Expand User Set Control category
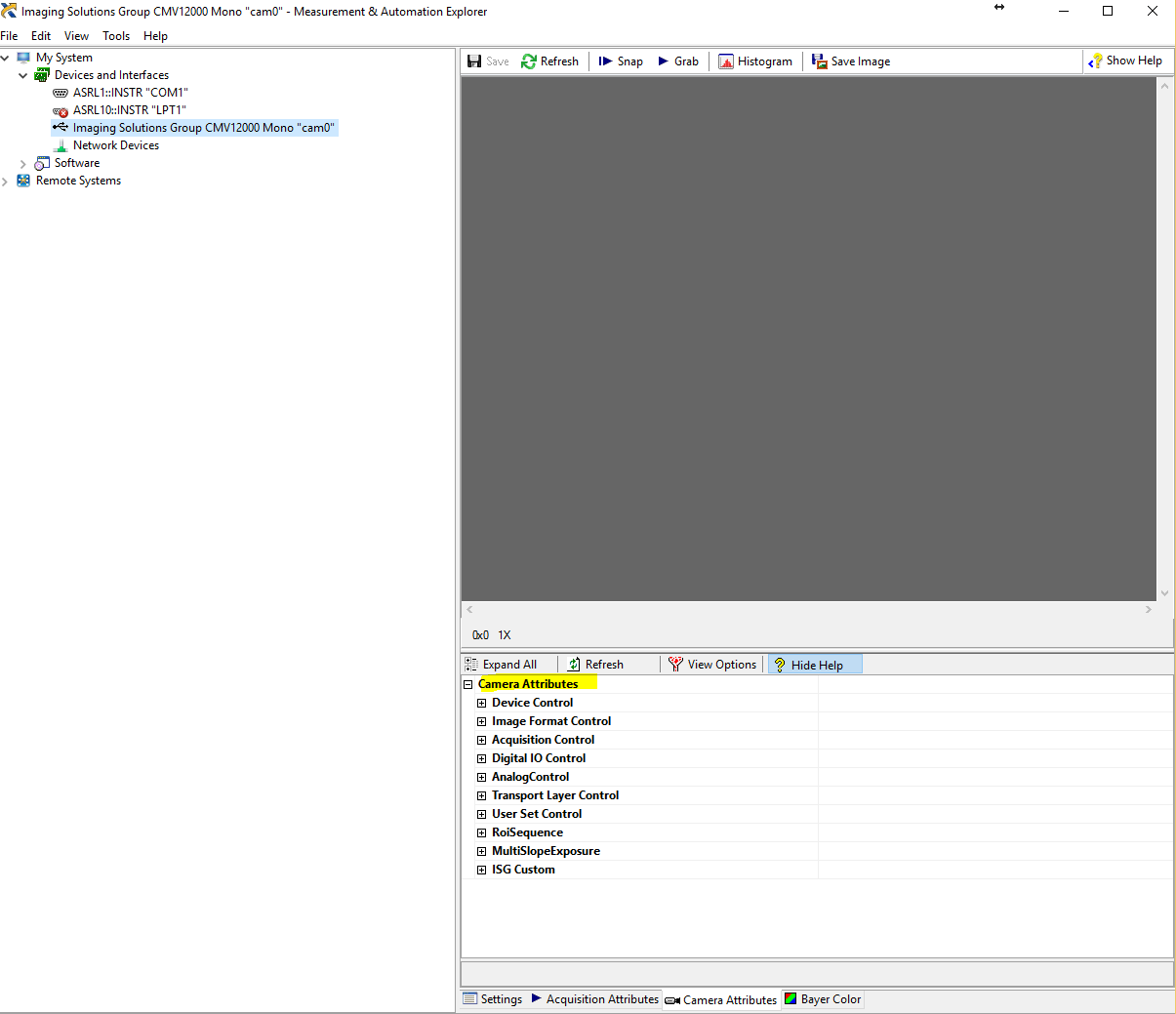This screenshot has height=1014, width=1176. click(x=481, y=814)
